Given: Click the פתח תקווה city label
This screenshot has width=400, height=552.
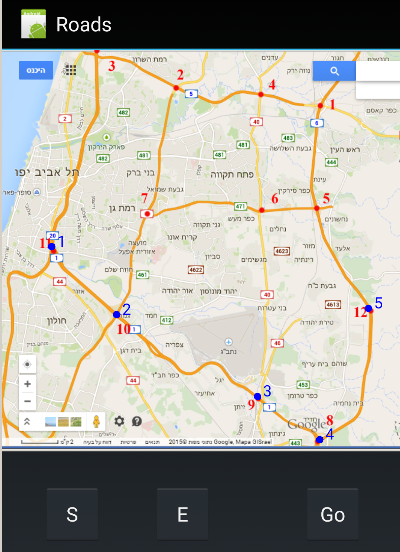Looking at the screenshot, I should 232,174.
